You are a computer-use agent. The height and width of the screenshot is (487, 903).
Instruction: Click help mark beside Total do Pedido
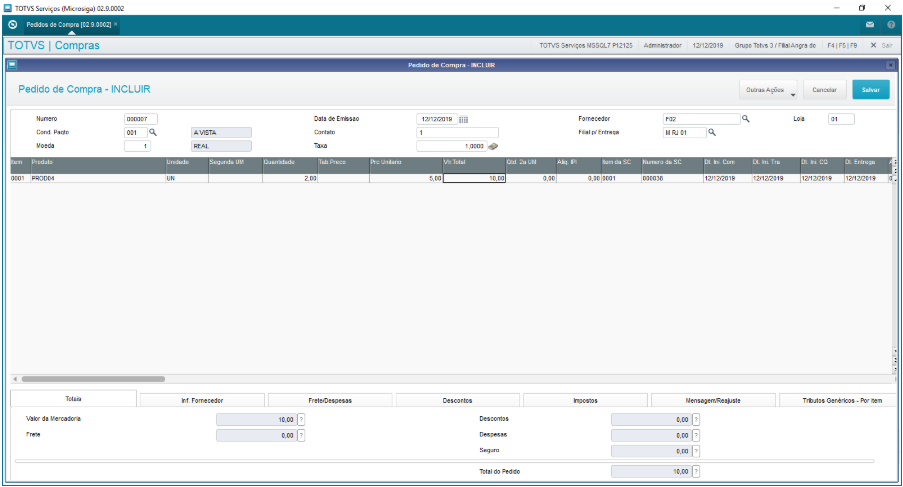696,471
